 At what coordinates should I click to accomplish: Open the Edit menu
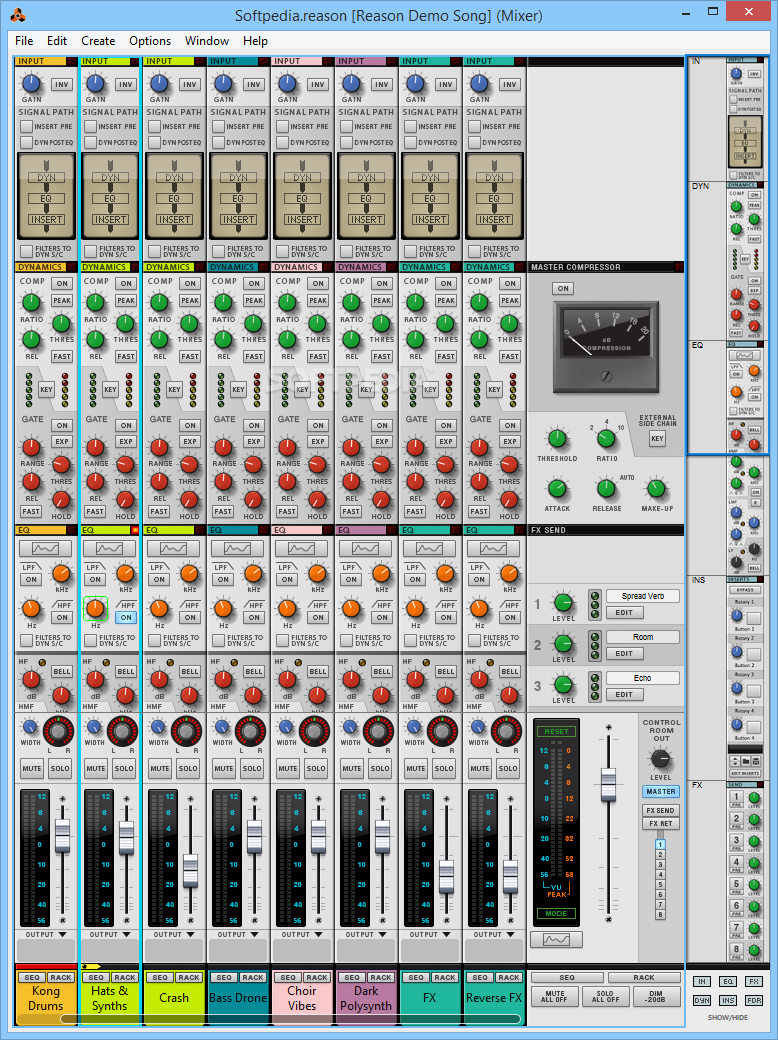56,40
